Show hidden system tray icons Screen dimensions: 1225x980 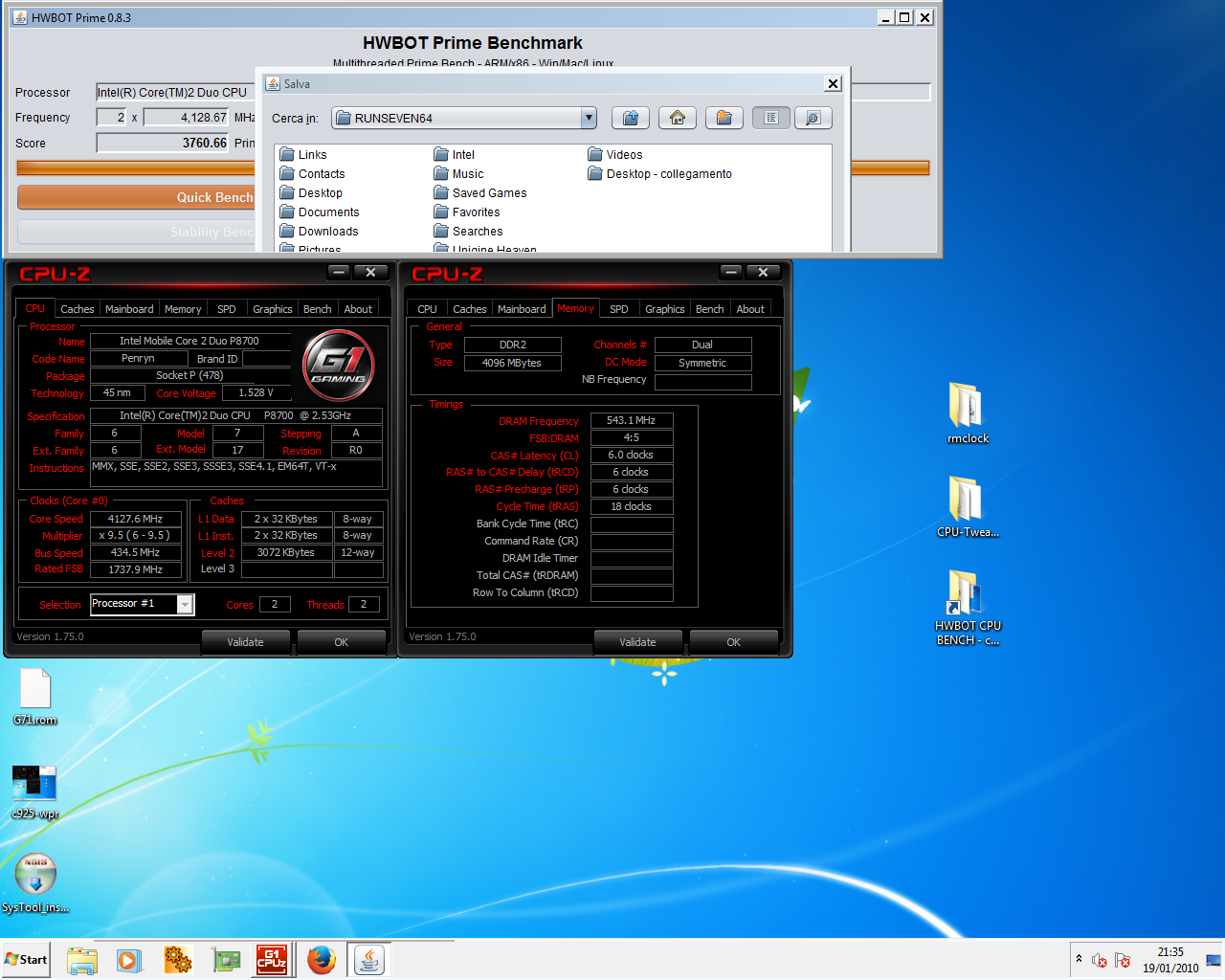1079,959
